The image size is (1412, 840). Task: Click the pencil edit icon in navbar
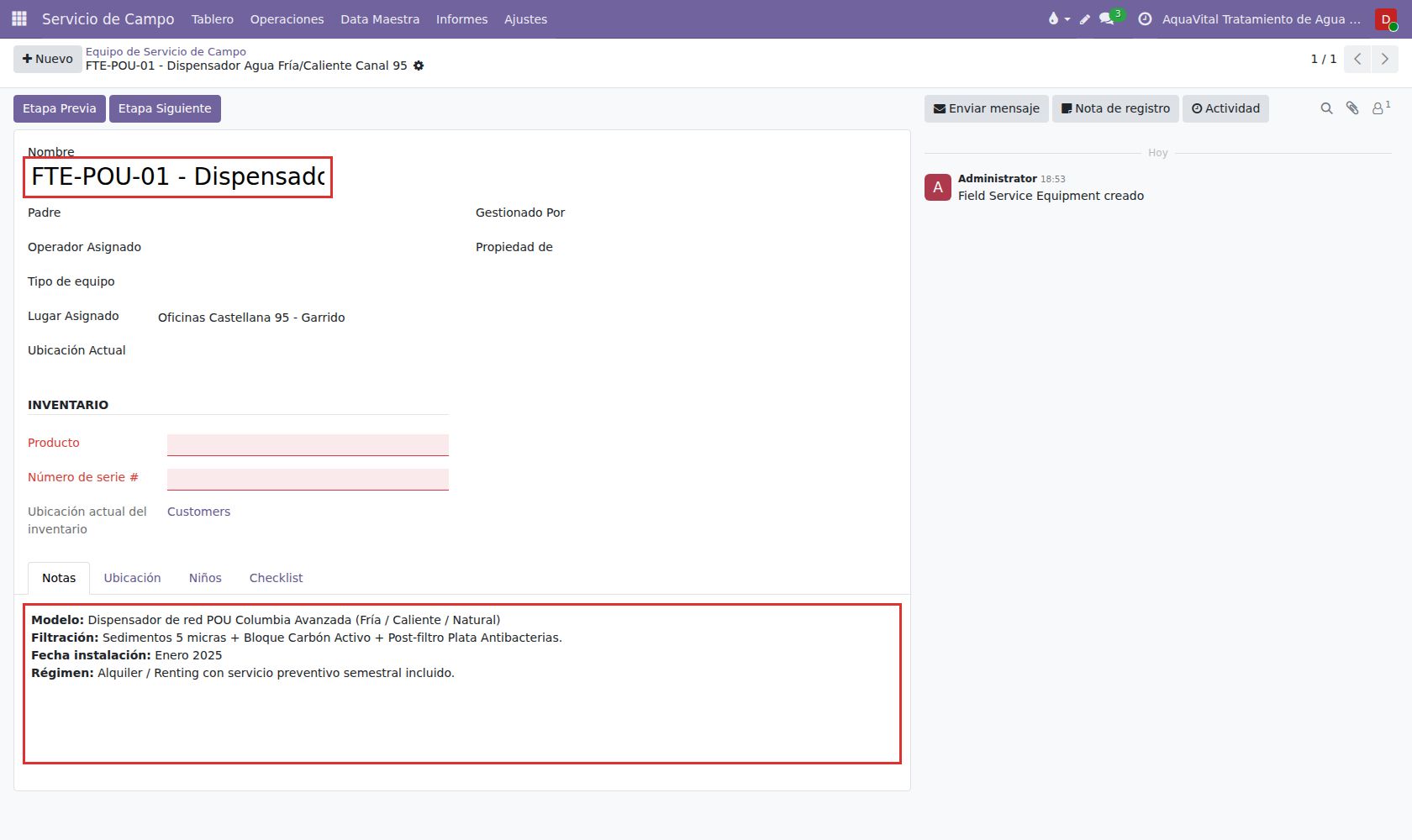click(x=1084, y=18)
